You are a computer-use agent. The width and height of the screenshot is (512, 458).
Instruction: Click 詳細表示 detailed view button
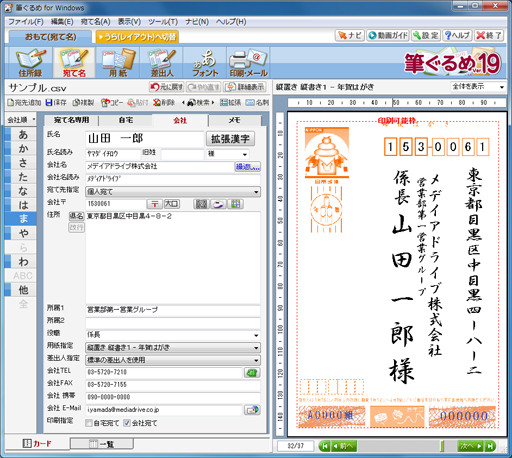[245, 87]
